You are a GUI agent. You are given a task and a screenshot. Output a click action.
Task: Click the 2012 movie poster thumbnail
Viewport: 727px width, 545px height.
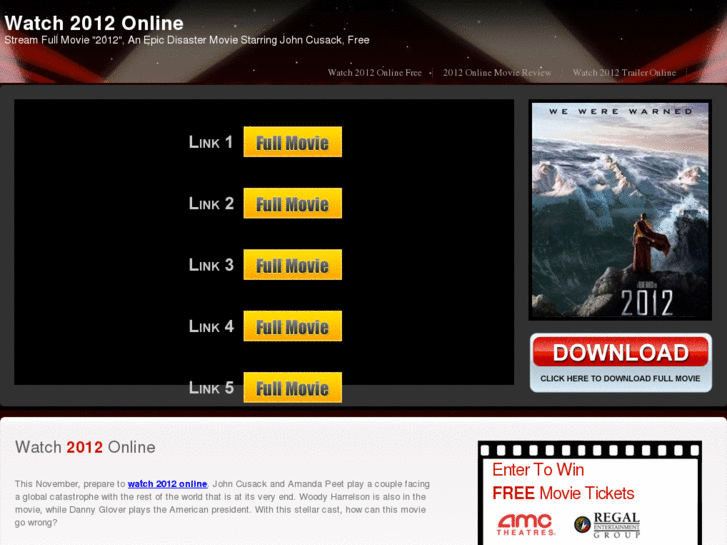point(620,211)
